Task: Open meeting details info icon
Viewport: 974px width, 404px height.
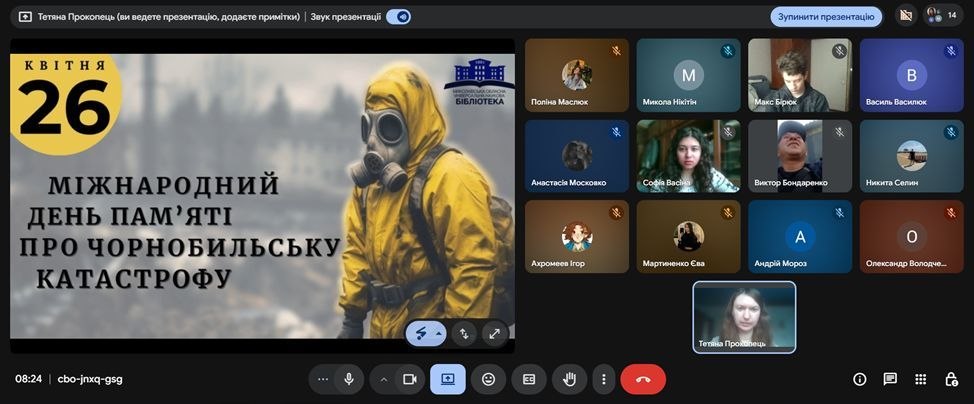Action: [x=859, y=379]
